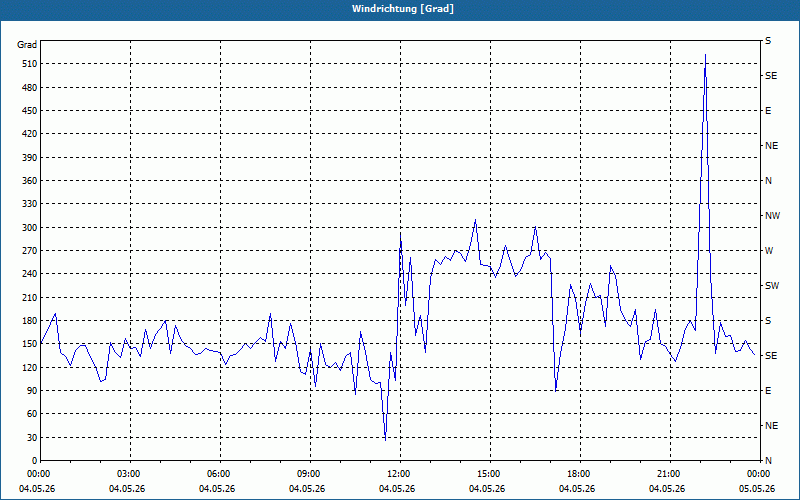Pick the 120 y-axis label
The height and width of the screenshot is (500, 800).
29,367
